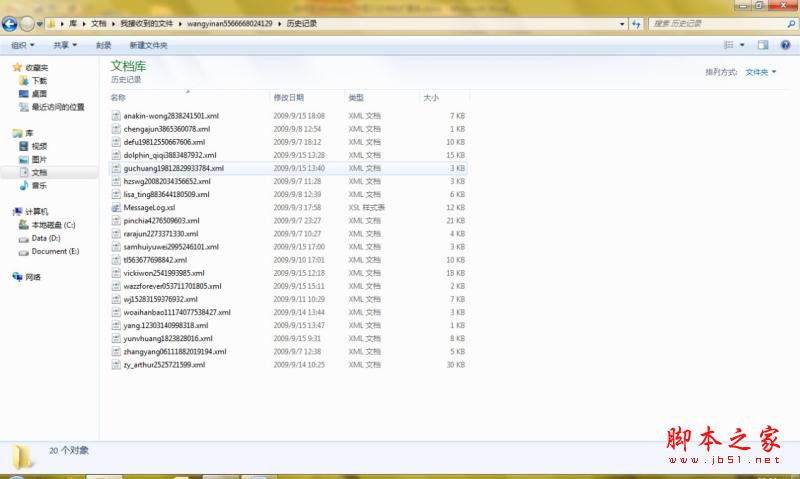
Task: Click the icon of yunvhuang1823828016.xml
Action: pyautogui.click(x=116, y=338)
